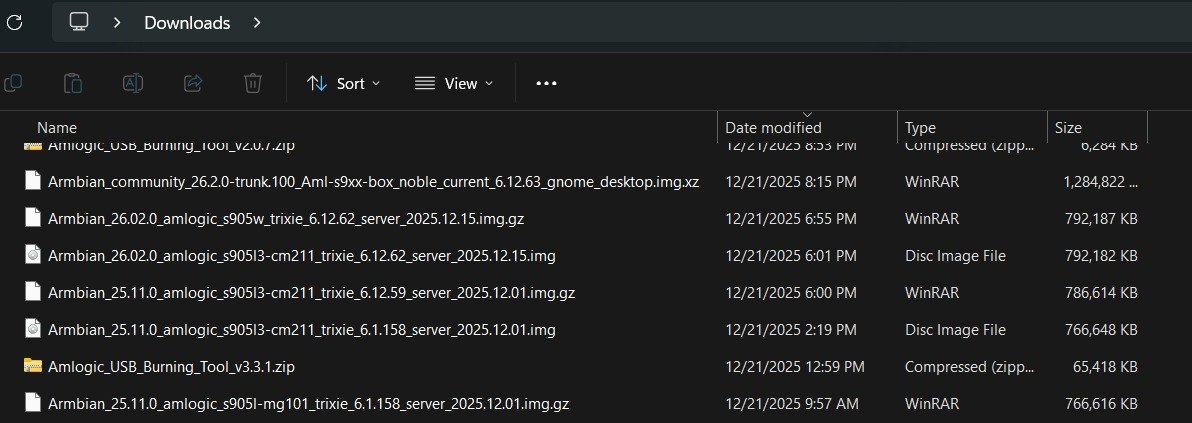Select Amlogic_USB_Burning_Tool_v3.3.1.zip file
1192x423 pixels.
[171, 367]
